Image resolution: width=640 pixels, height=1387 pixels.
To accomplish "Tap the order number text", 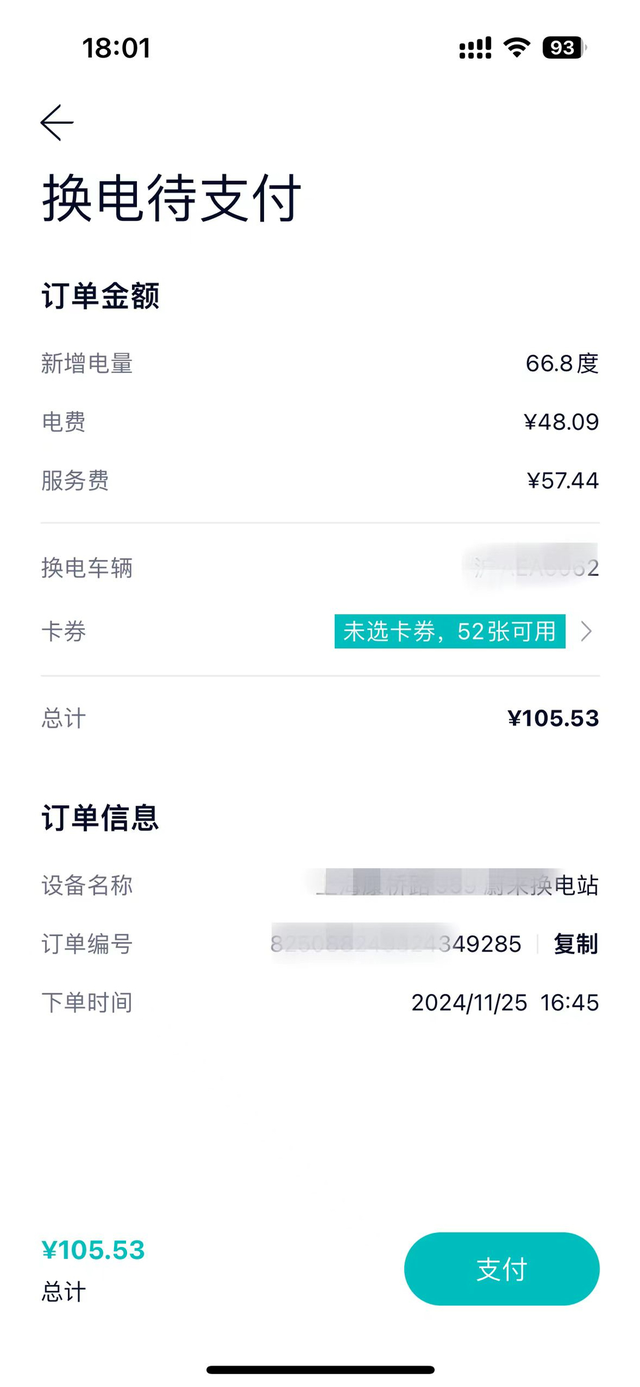I will click(397, 944).
